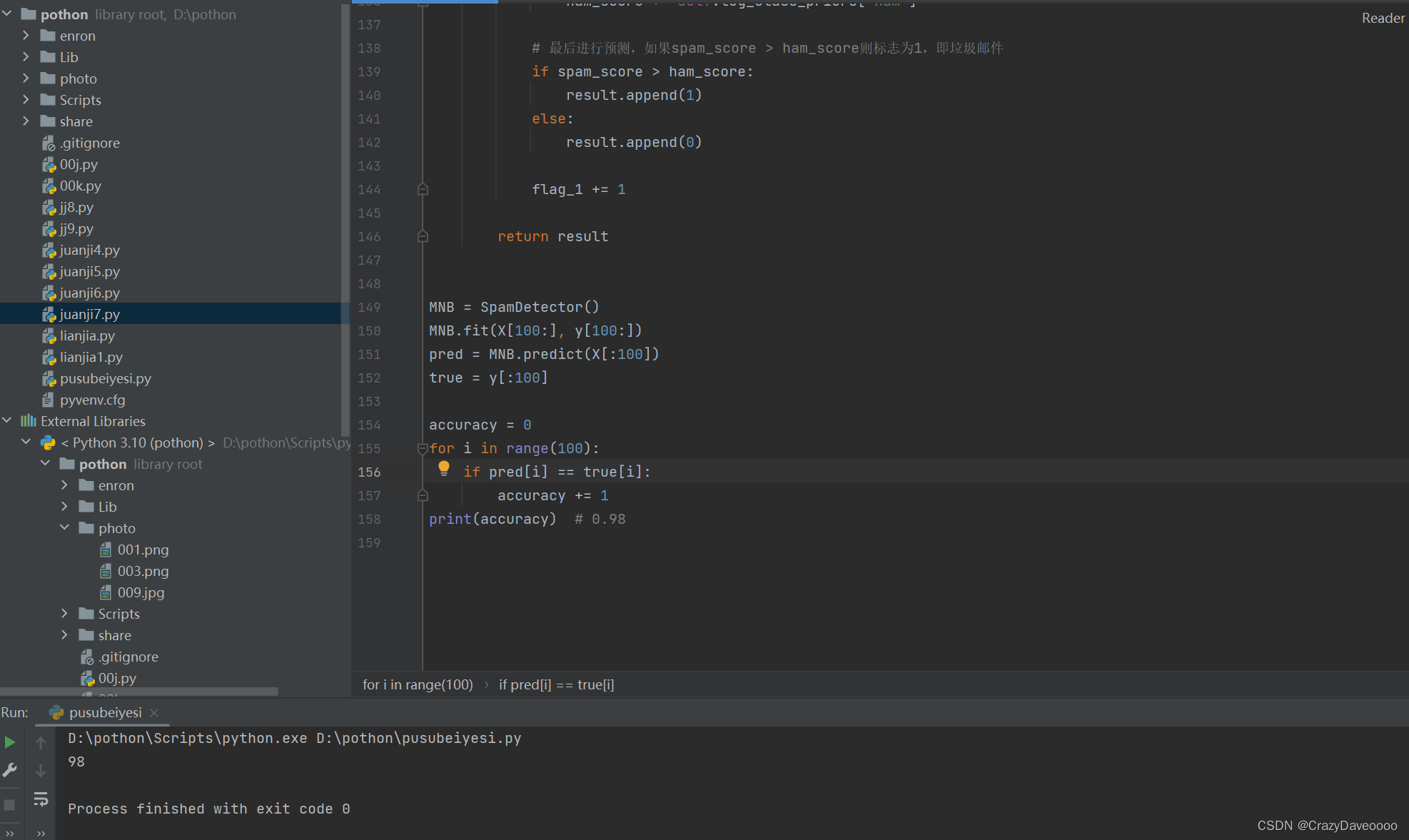Screen dimensions: 1409x840
Task: Click the project tree horizontal scrollbar
Action: pos(139,692)
